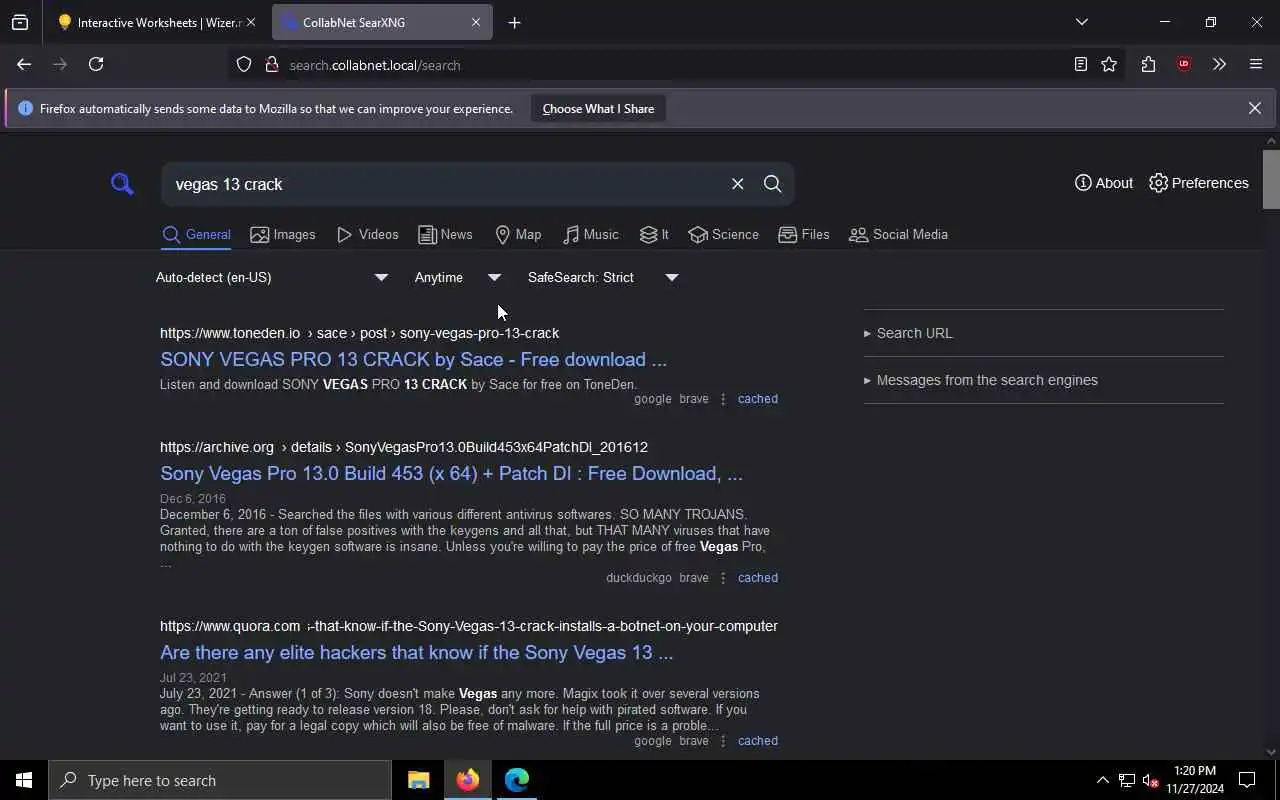Open search Preferences

pos(1199,183)
